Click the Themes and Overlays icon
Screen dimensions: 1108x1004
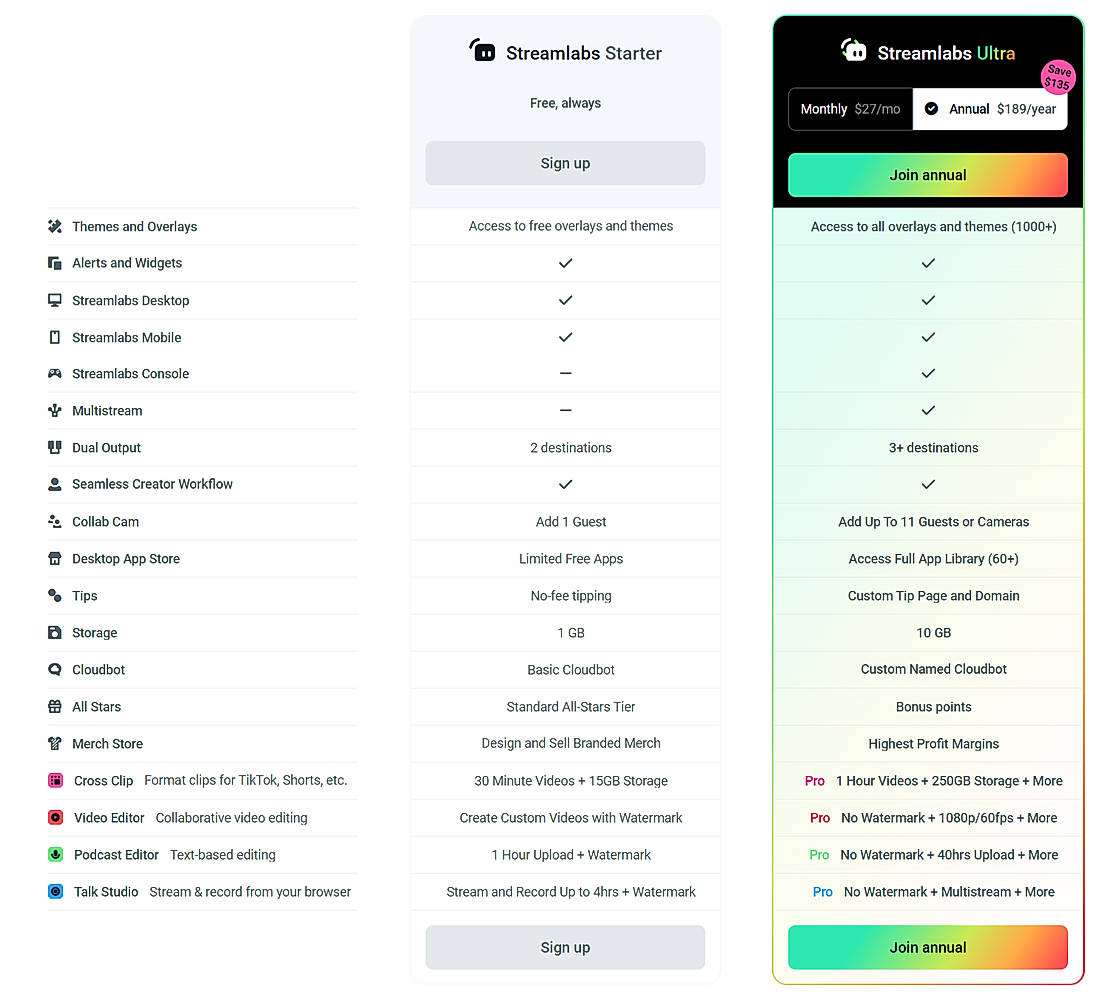click(55, 227)
